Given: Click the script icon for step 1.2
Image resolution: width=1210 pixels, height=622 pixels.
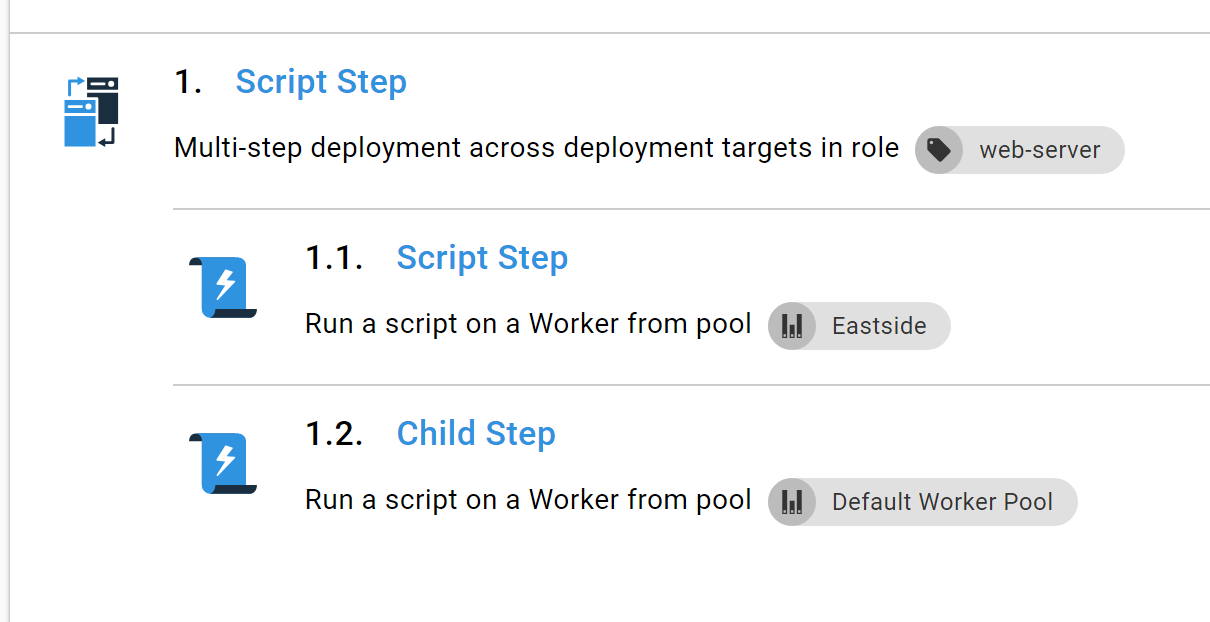Looking at the screenshot, I should pyautogui.click(x=223, y=464).
